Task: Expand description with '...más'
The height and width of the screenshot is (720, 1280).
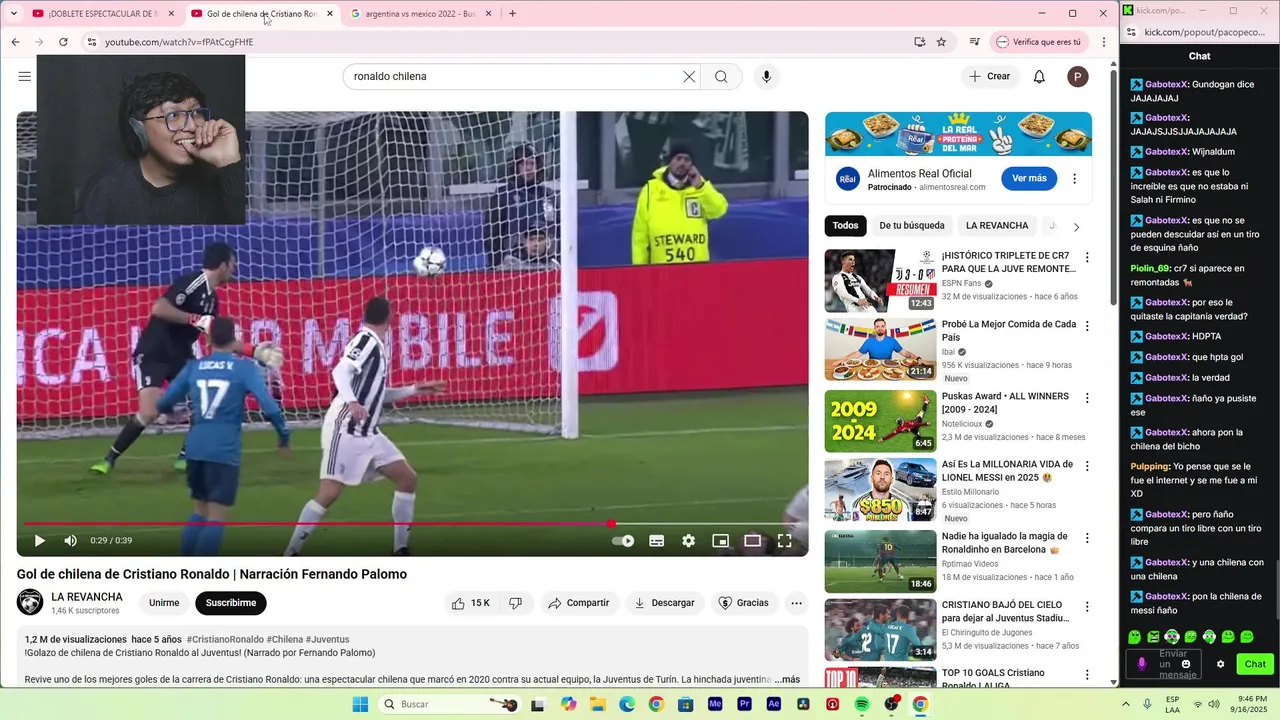Action: (x=787, y=680)
